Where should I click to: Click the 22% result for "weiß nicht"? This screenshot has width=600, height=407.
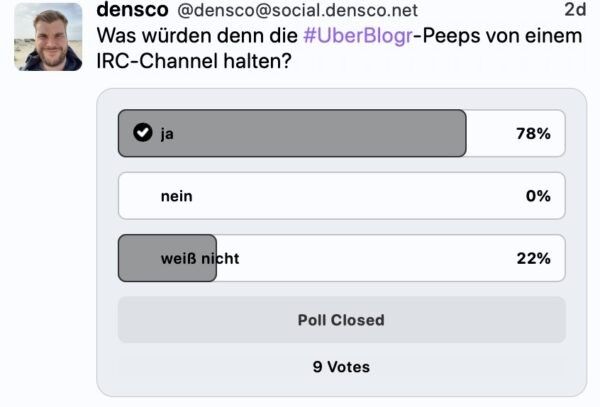point(533,258)
